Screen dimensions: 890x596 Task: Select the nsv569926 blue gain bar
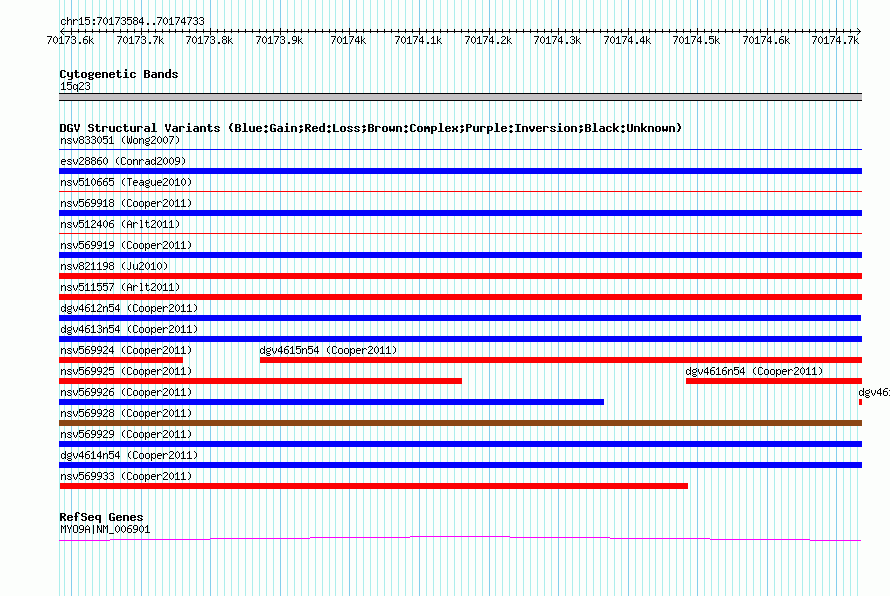331,402
